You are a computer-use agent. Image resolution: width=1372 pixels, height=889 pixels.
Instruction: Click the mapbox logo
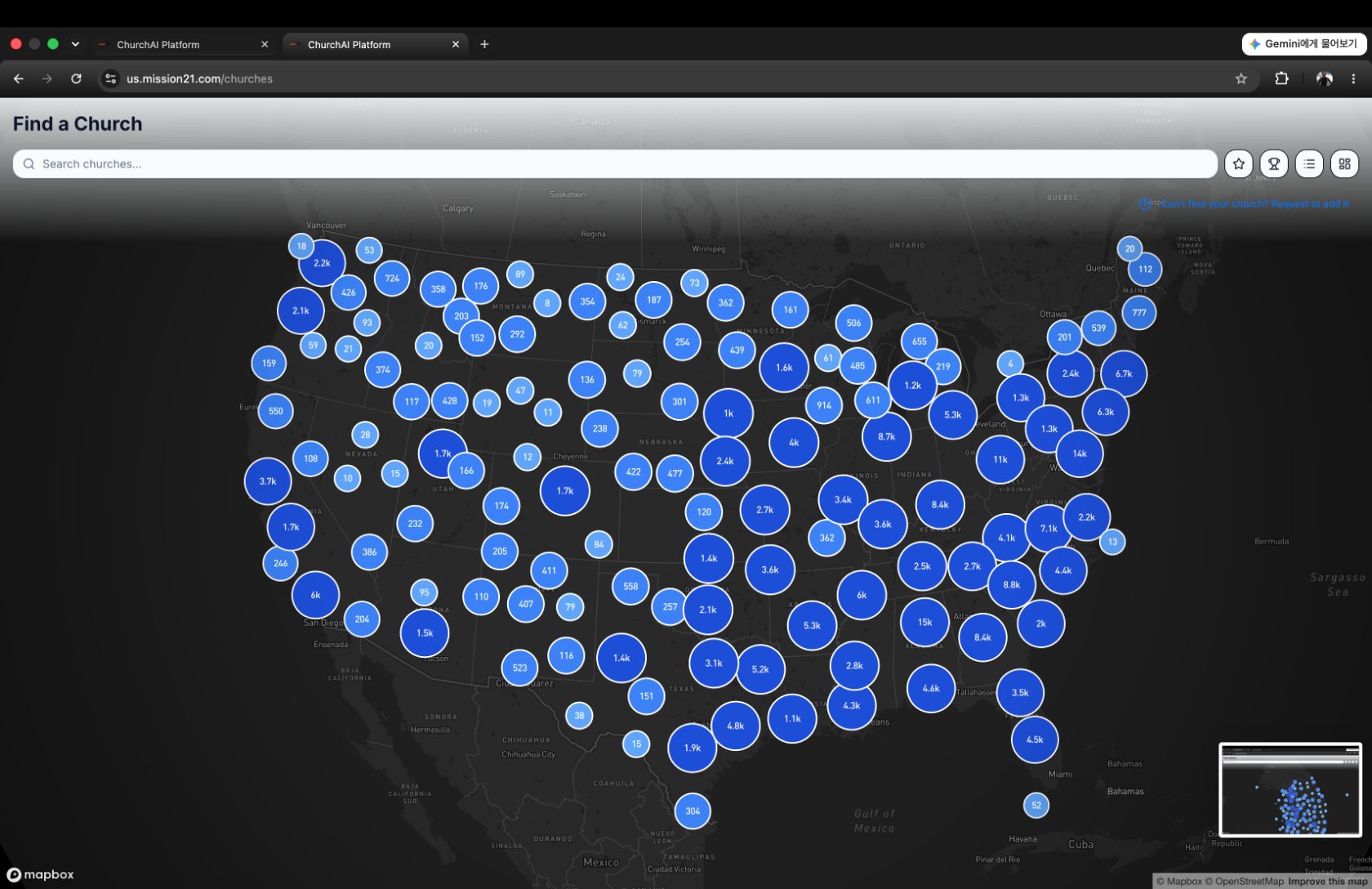click(40, 874)
